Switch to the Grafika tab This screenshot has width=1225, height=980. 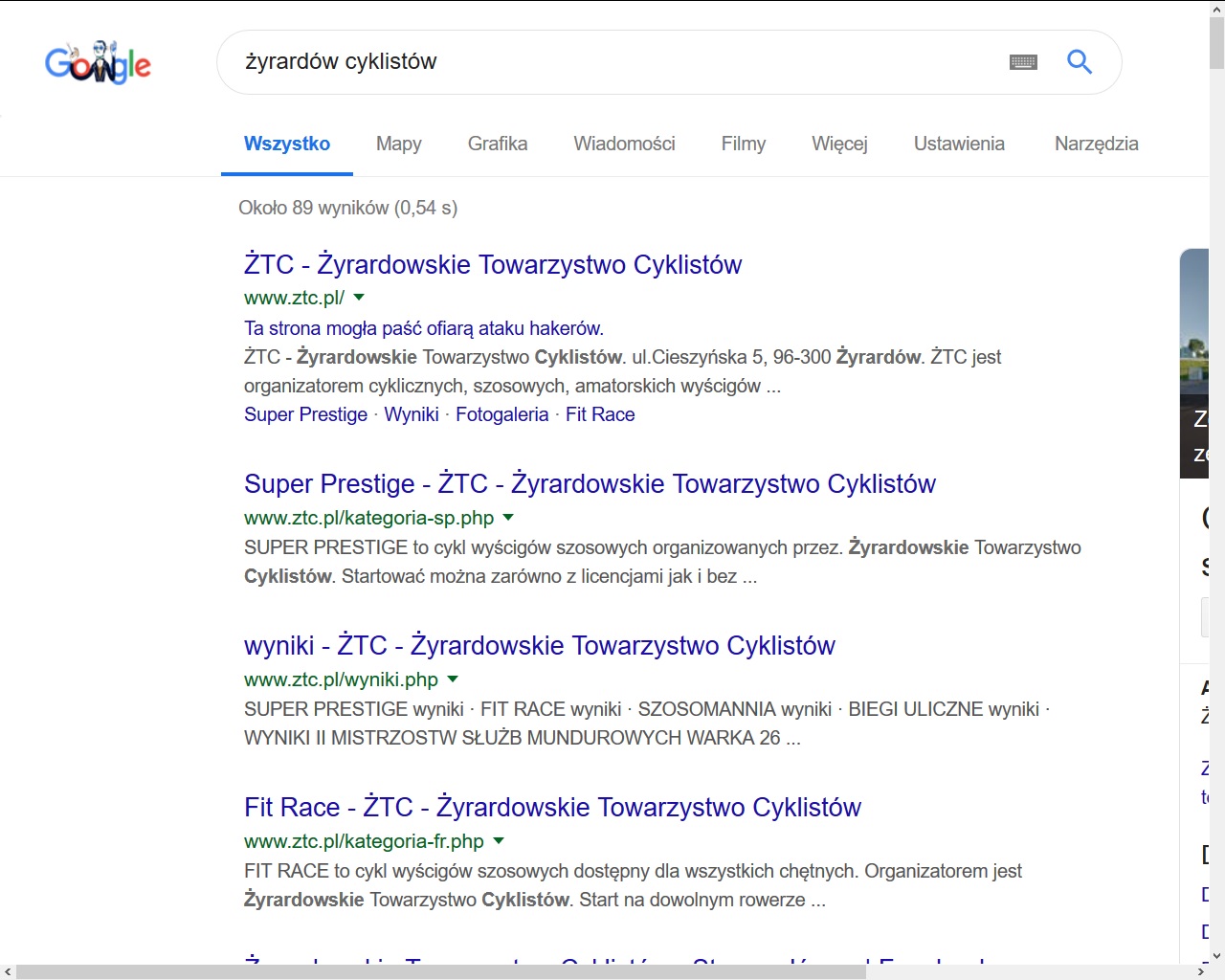coord(498,144)
